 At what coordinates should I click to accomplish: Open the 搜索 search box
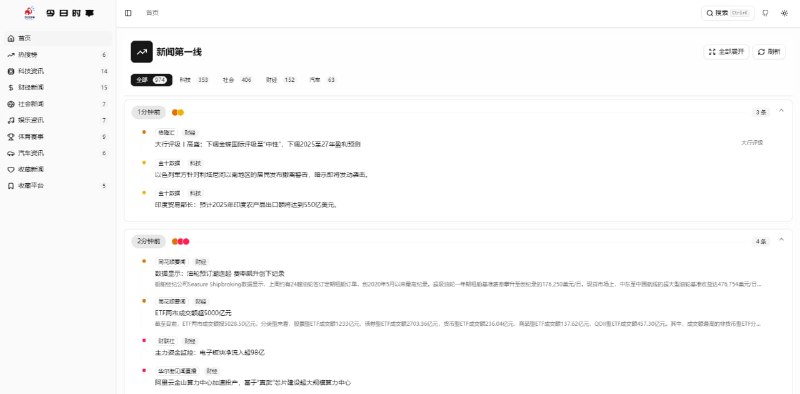pyautogui.click(x=728, y=13)
